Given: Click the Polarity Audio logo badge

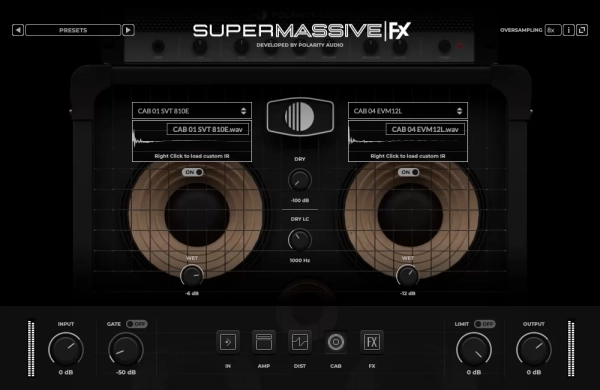Looking at the screenshot, I should pos(300,116).
